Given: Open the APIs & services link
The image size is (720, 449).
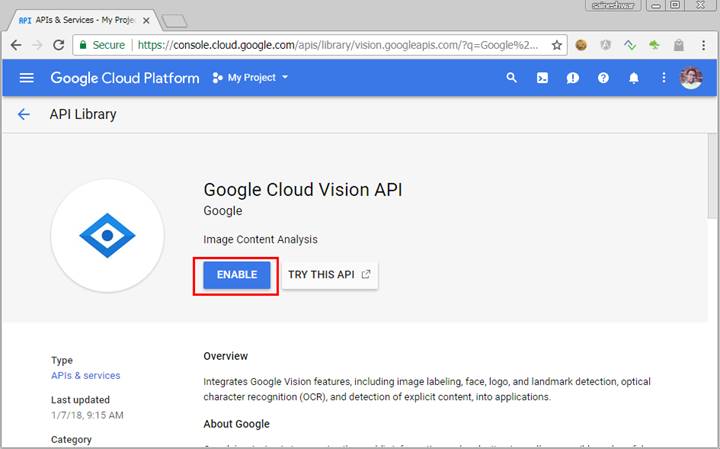Looking at the screenshot, I should (x=85, y=376).
